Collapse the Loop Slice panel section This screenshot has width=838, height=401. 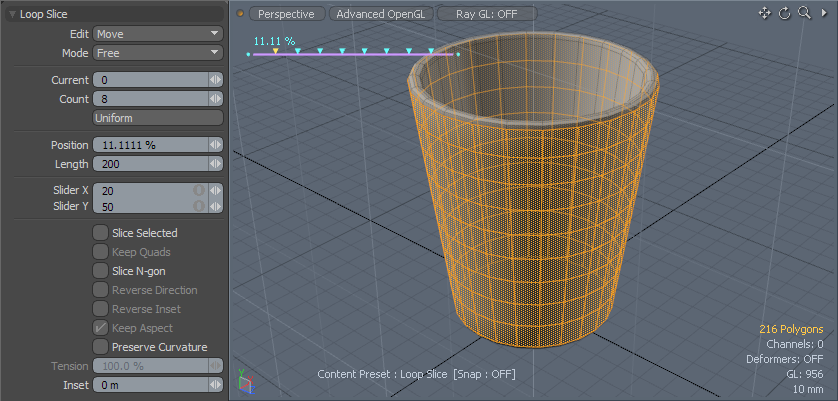tap(12, 15)
